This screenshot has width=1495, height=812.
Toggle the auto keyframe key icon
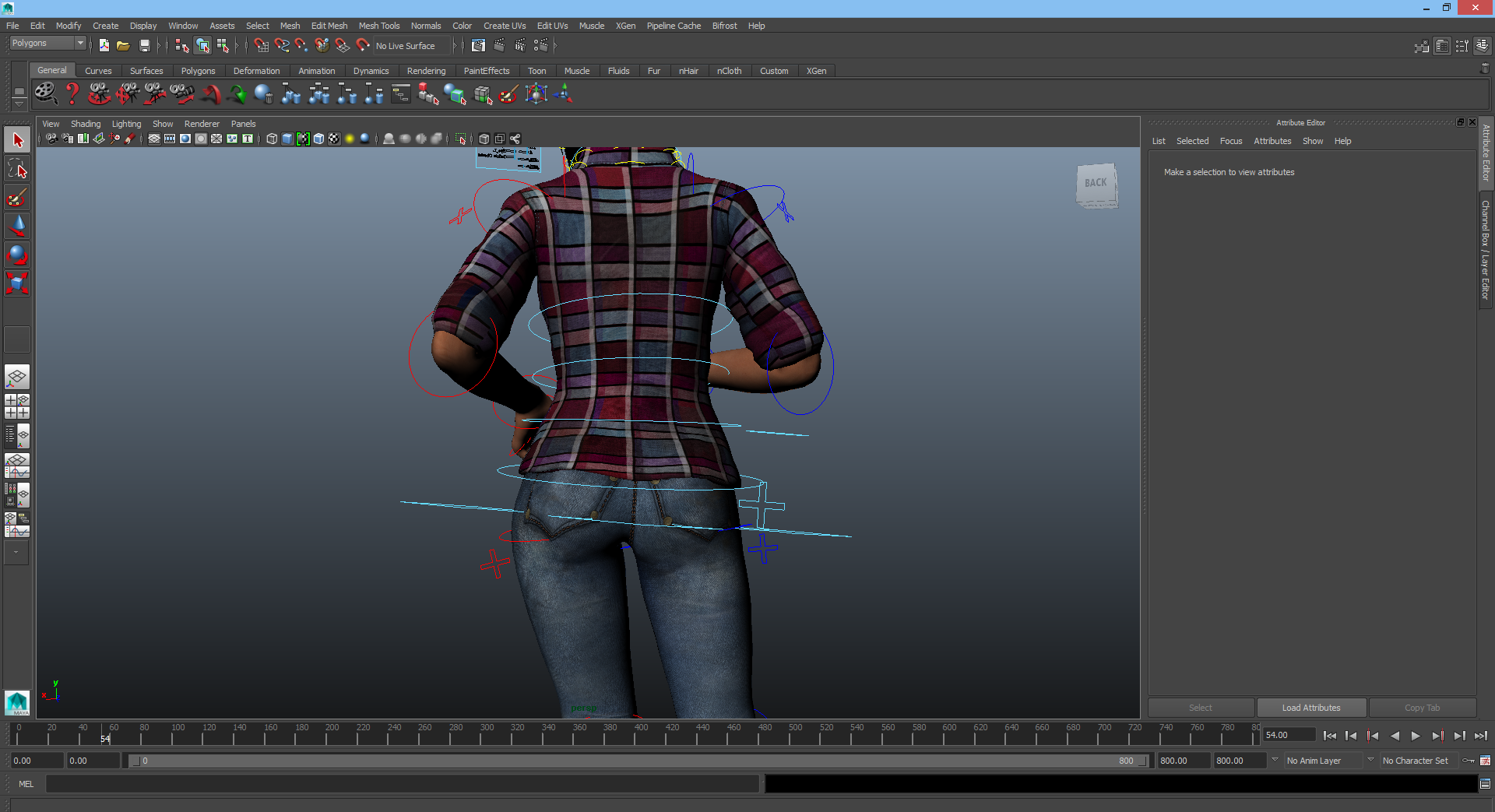1469,761
